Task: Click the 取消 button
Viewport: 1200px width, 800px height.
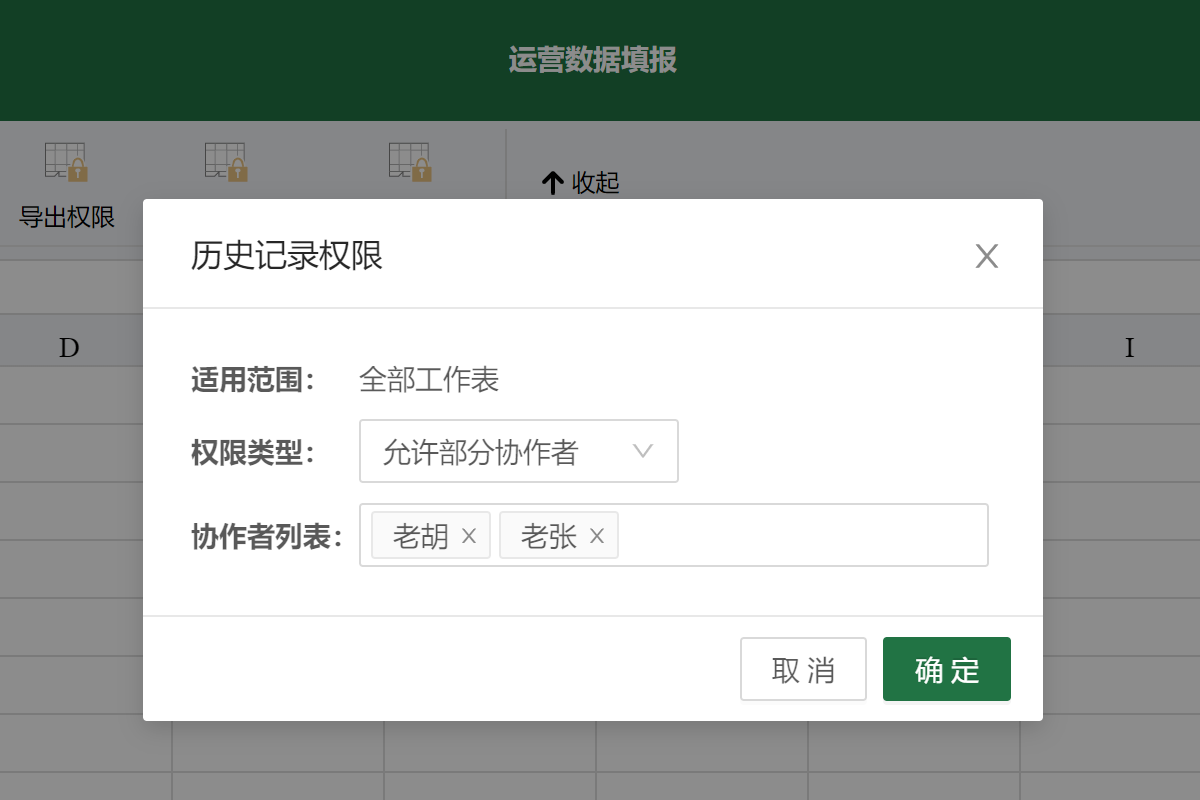Action: (803, 669)
